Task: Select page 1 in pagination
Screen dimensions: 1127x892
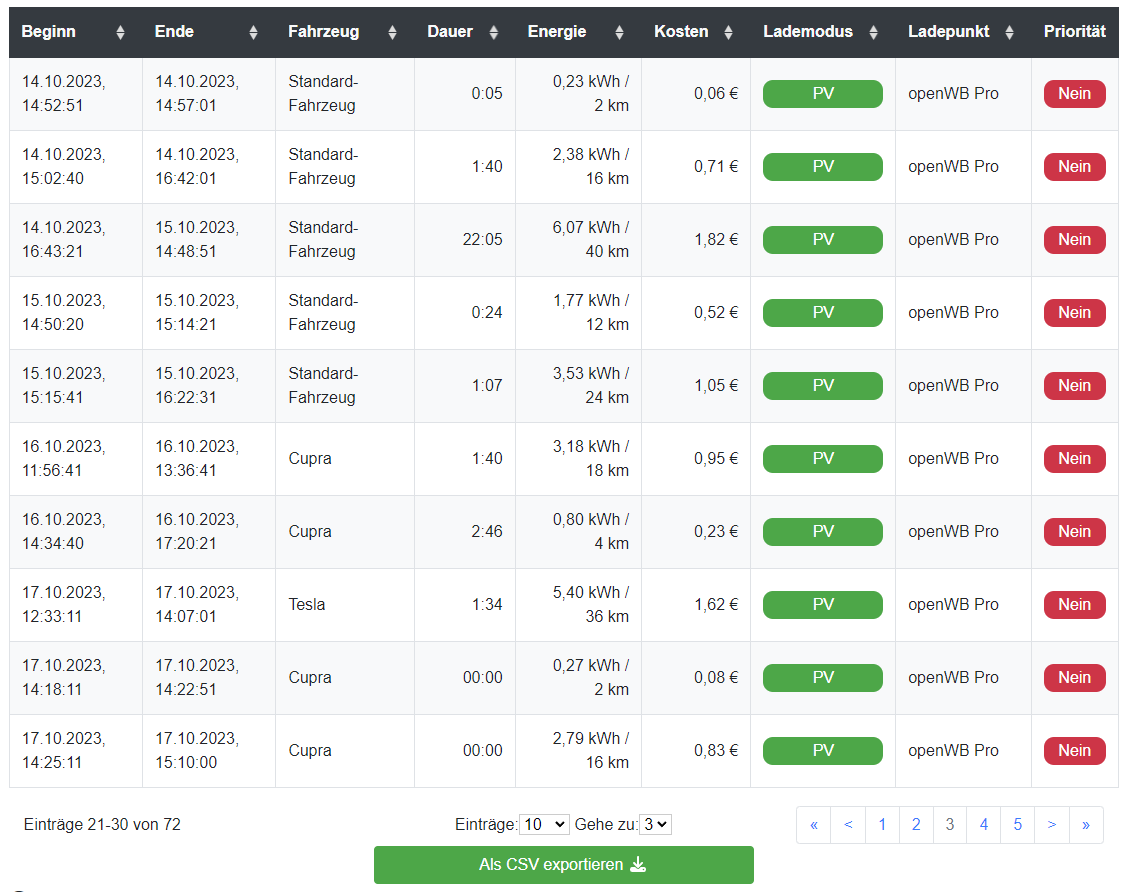Action: click(x=882, y=825)
